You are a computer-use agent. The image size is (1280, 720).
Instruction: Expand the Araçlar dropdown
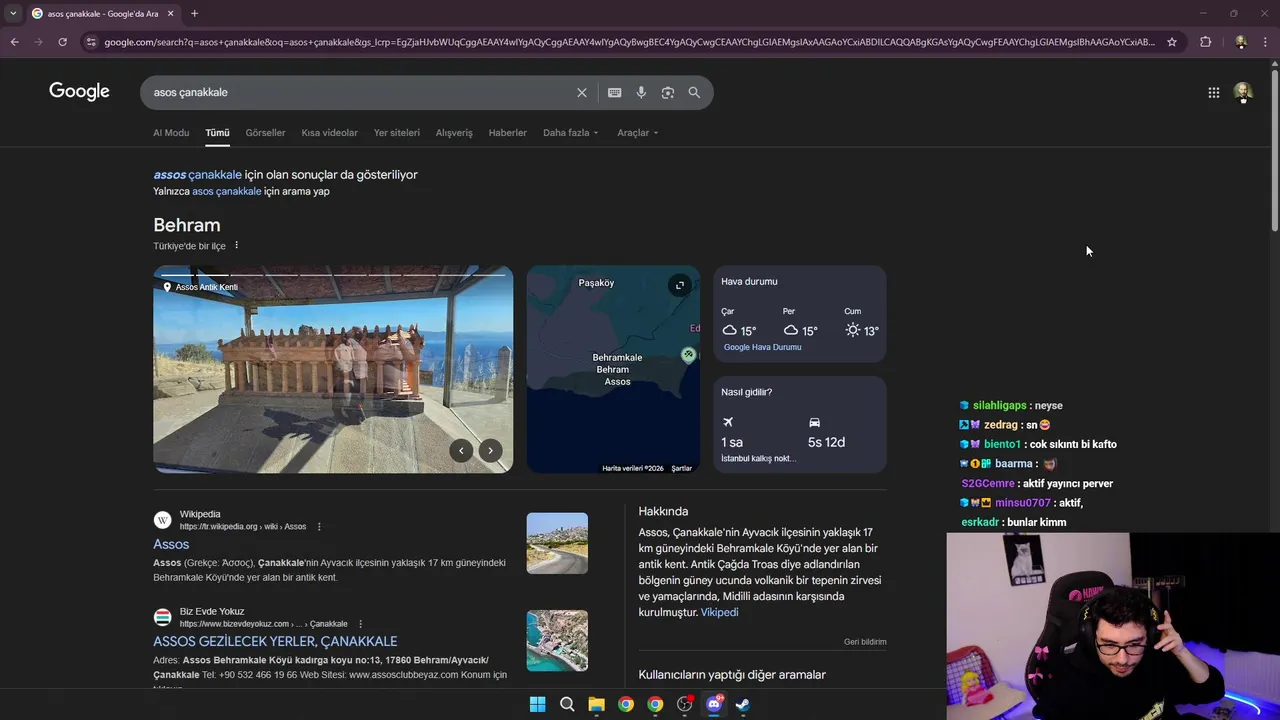637,132
